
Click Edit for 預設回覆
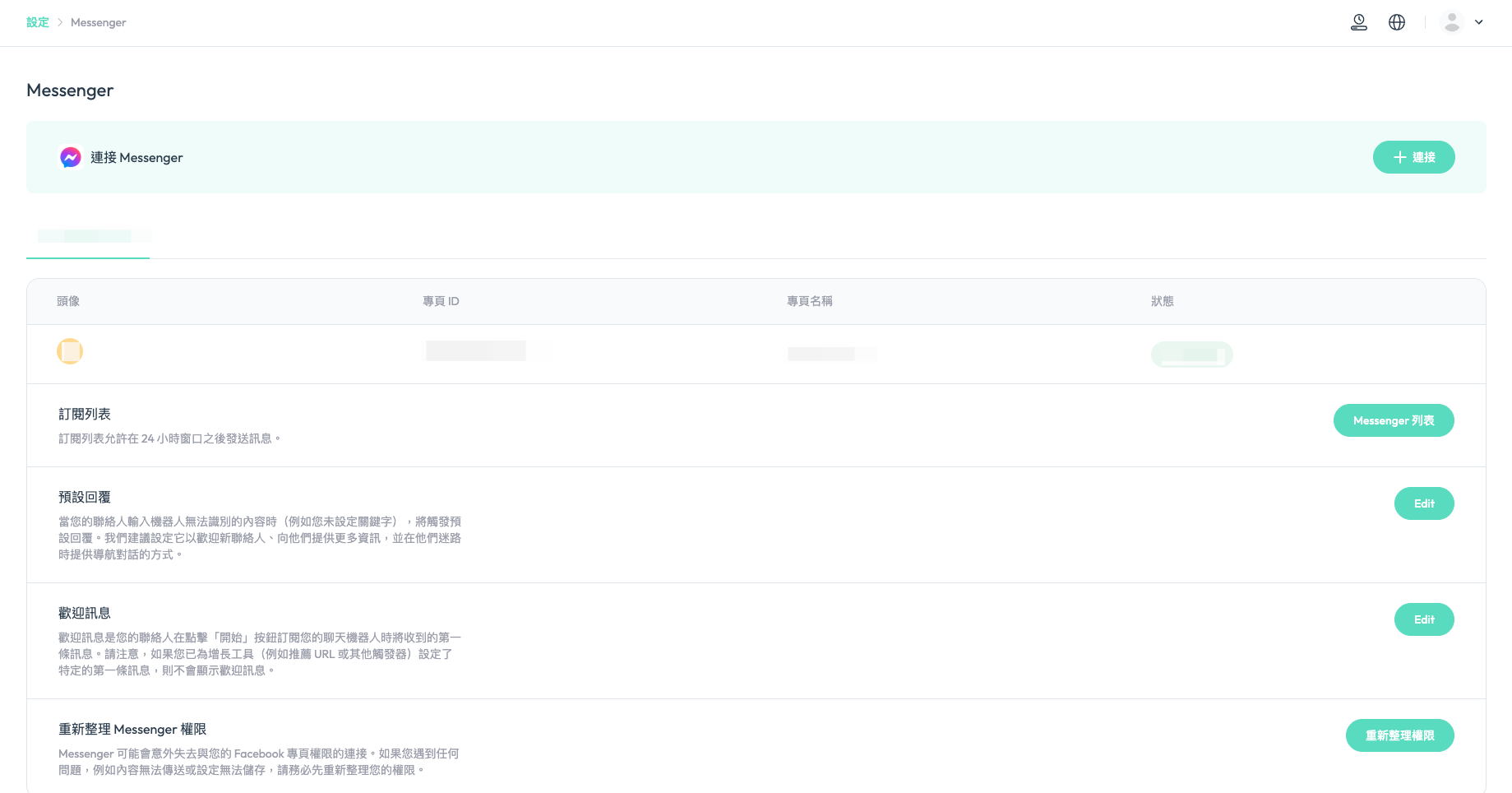[1424, 503]
